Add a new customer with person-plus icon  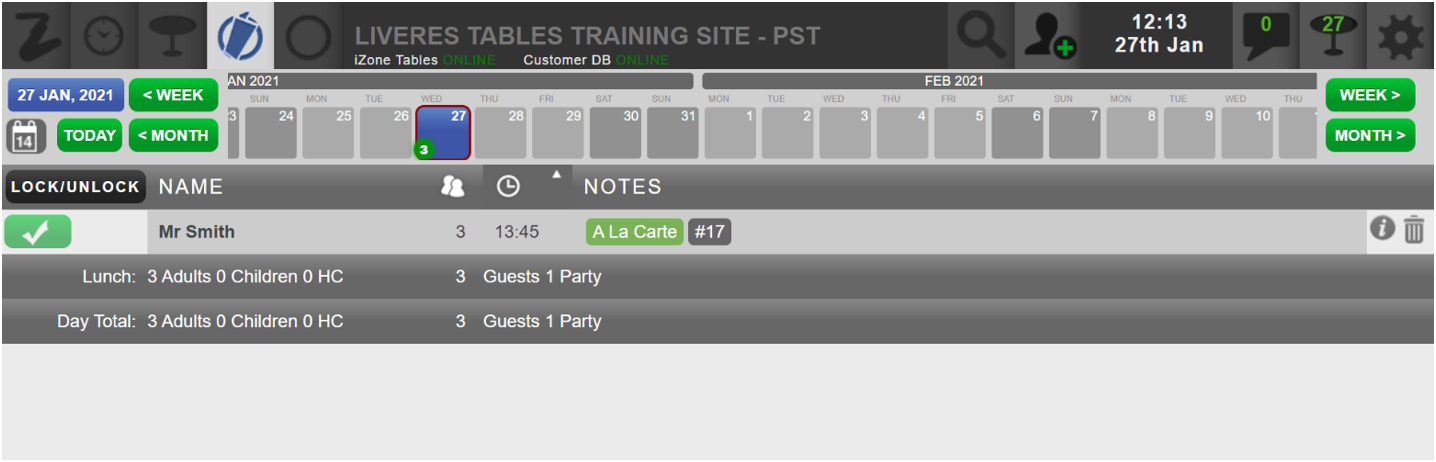click(x=1049, y=36)
